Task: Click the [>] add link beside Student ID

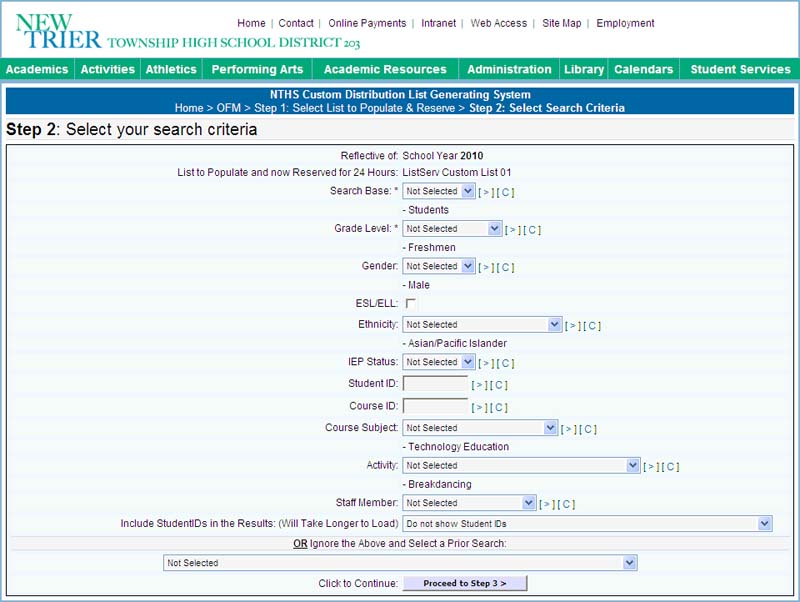Action: (480, 385)
